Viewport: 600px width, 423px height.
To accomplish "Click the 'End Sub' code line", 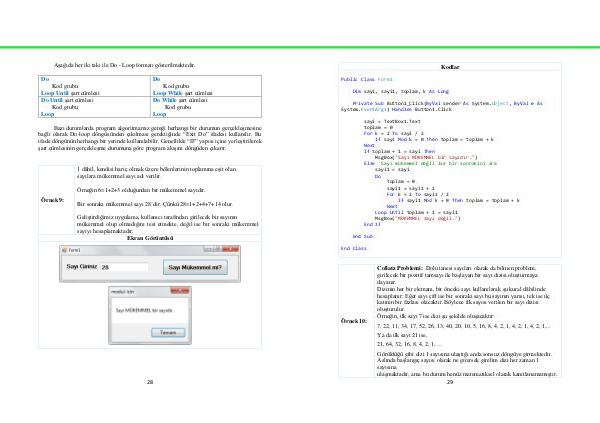I will [363, 236].
